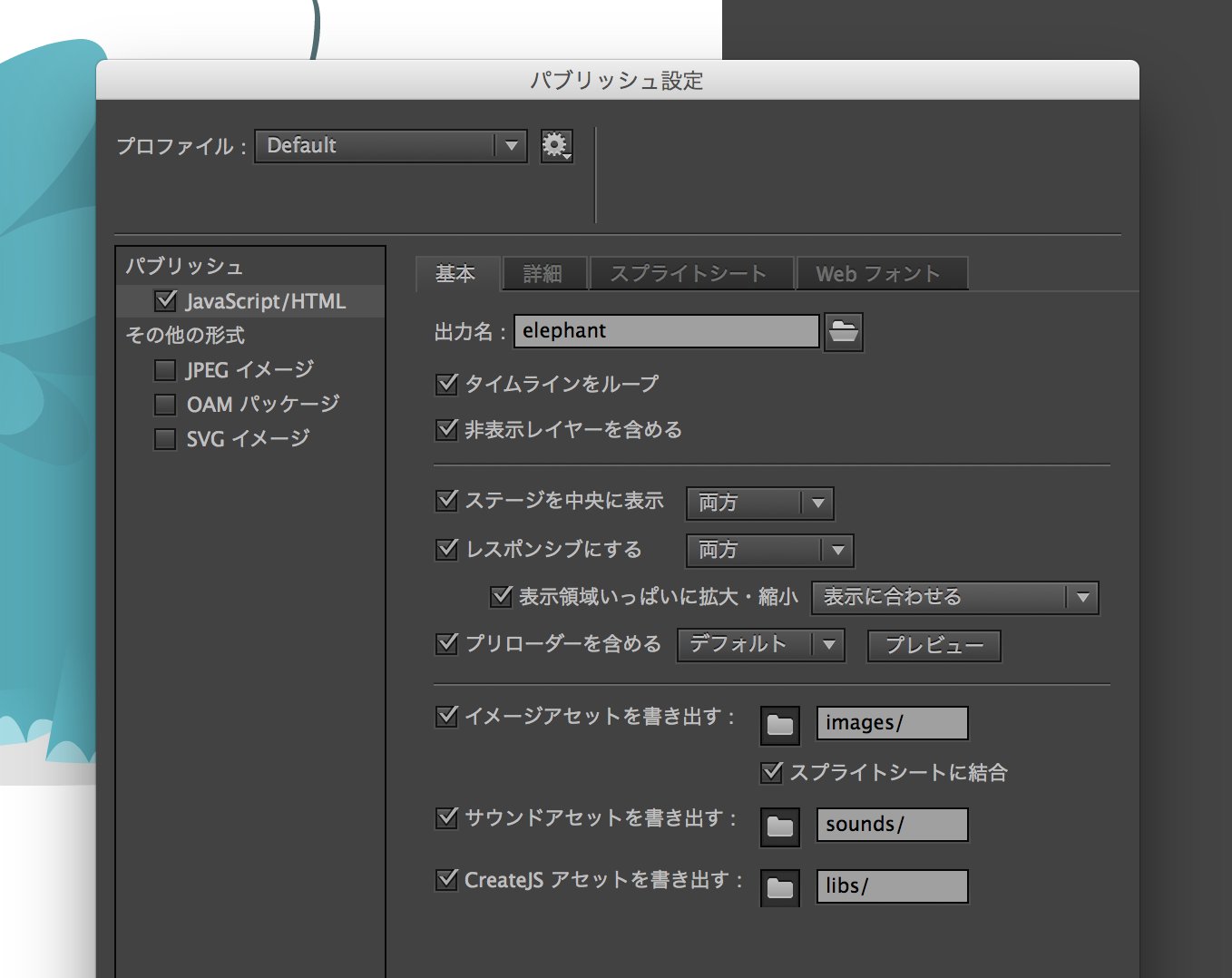Enable SVG イメージ format checkbox
Image resolution: width=1232 pixels, height=978 pixels.
(165, 439)
